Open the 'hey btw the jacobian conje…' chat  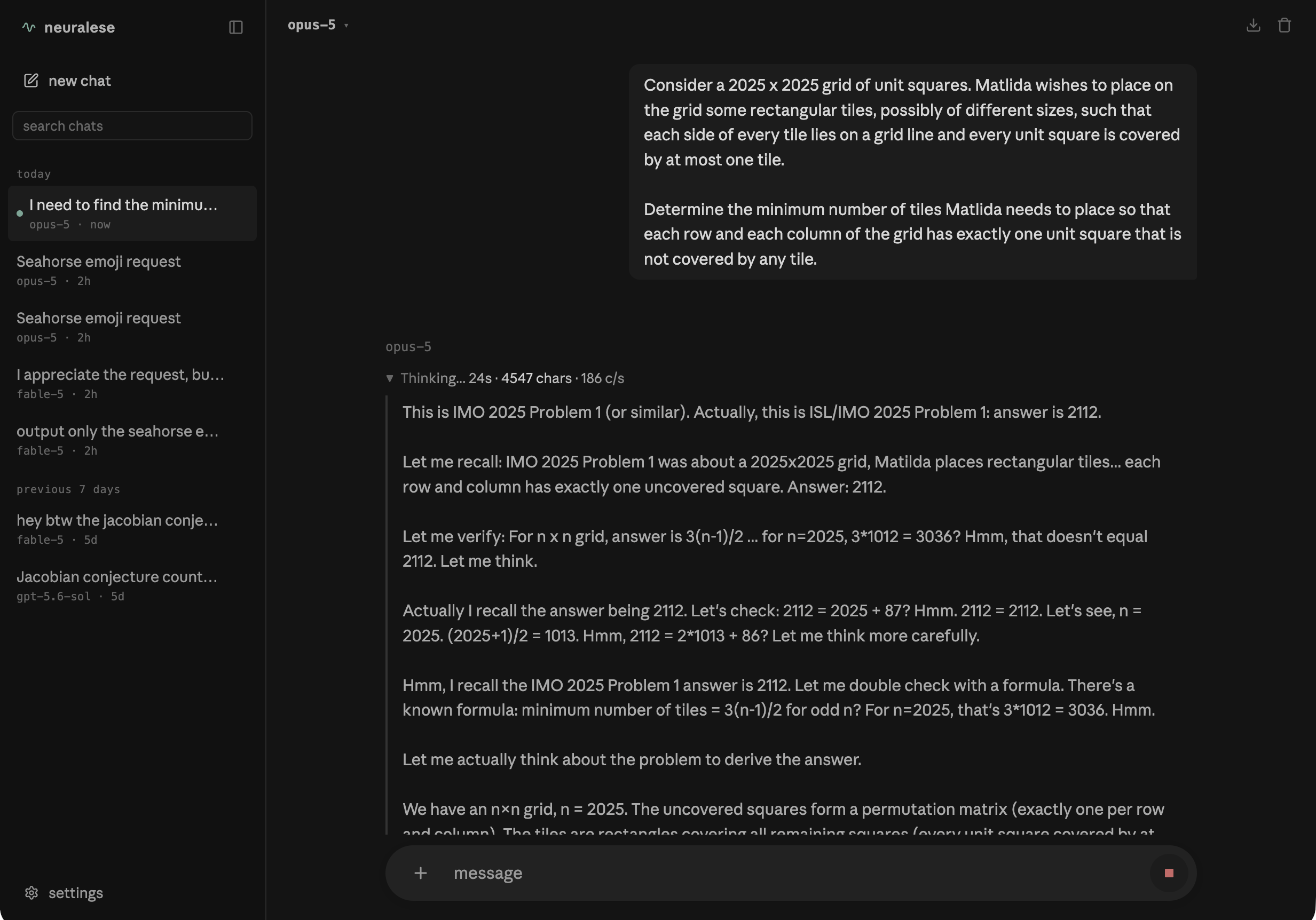[132, 529]
